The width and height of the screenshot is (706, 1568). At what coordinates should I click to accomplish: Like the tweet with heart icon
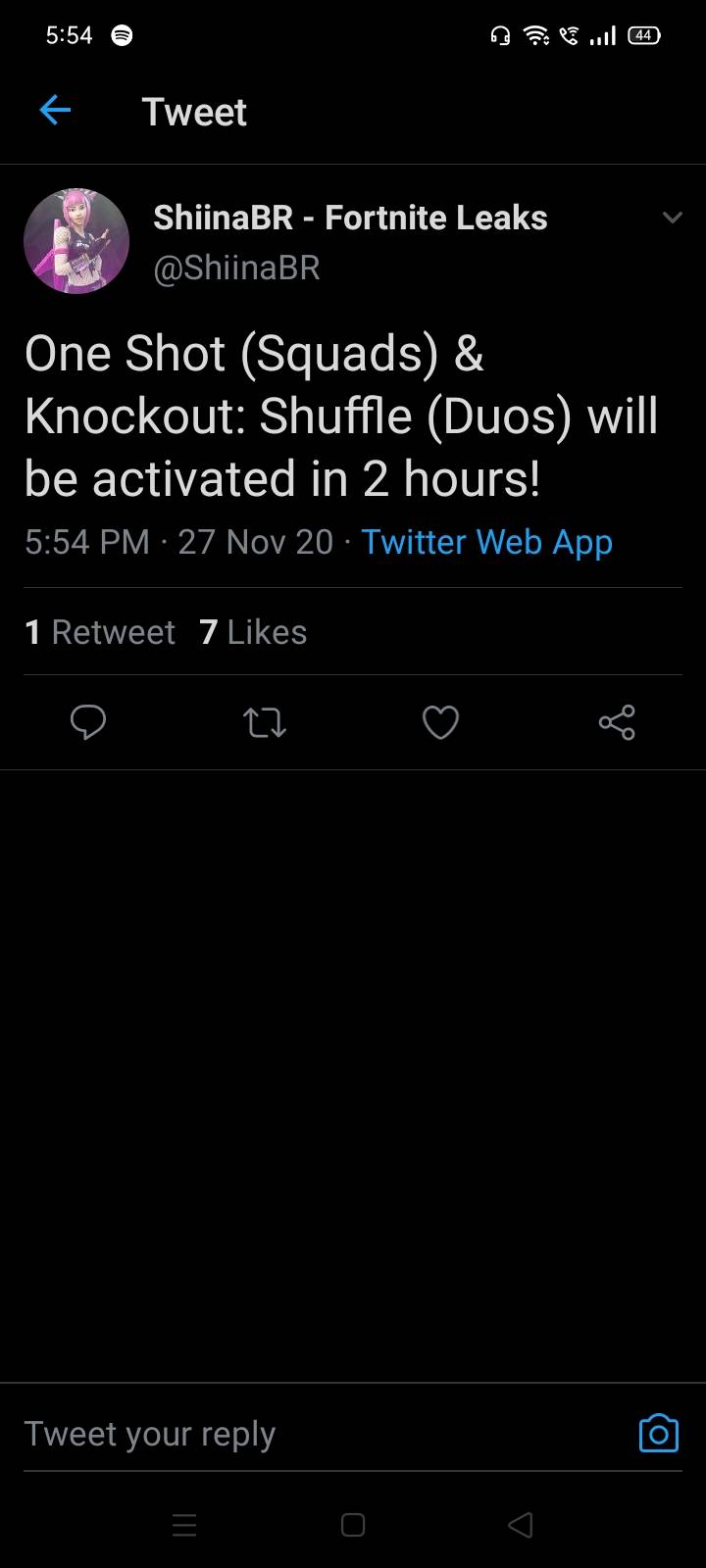click(x=440, y=723)
